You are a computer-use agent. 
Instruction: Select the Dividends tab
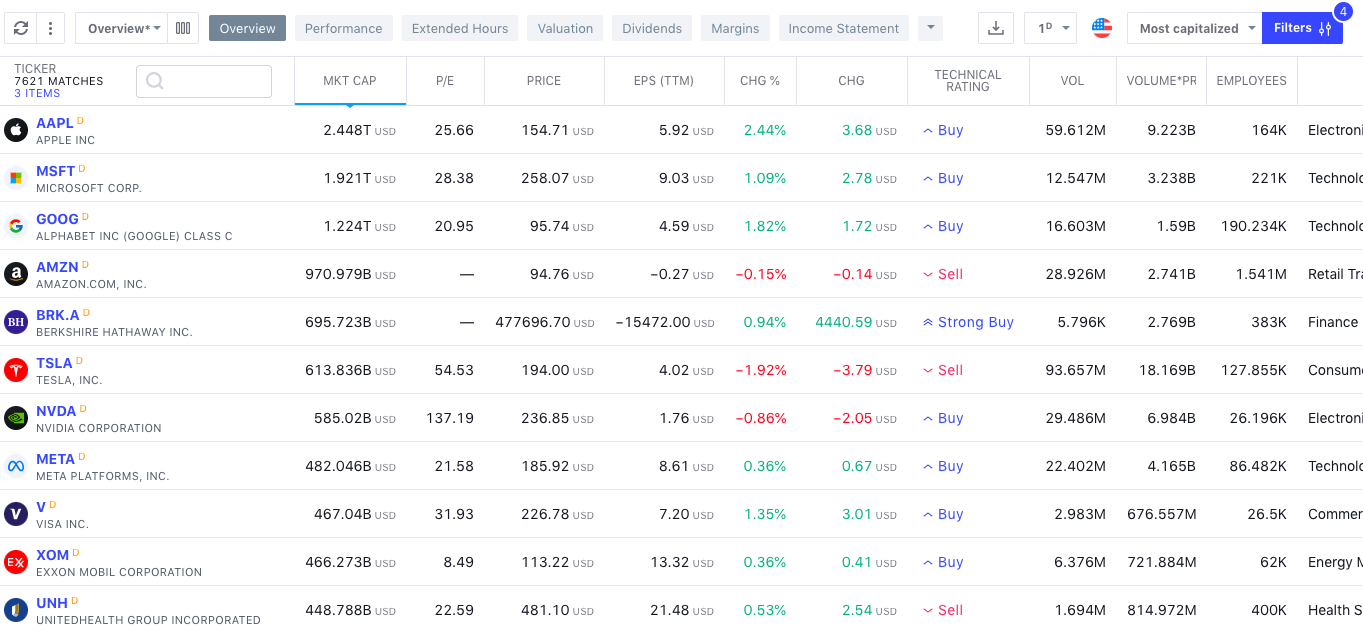pos(652,28)
